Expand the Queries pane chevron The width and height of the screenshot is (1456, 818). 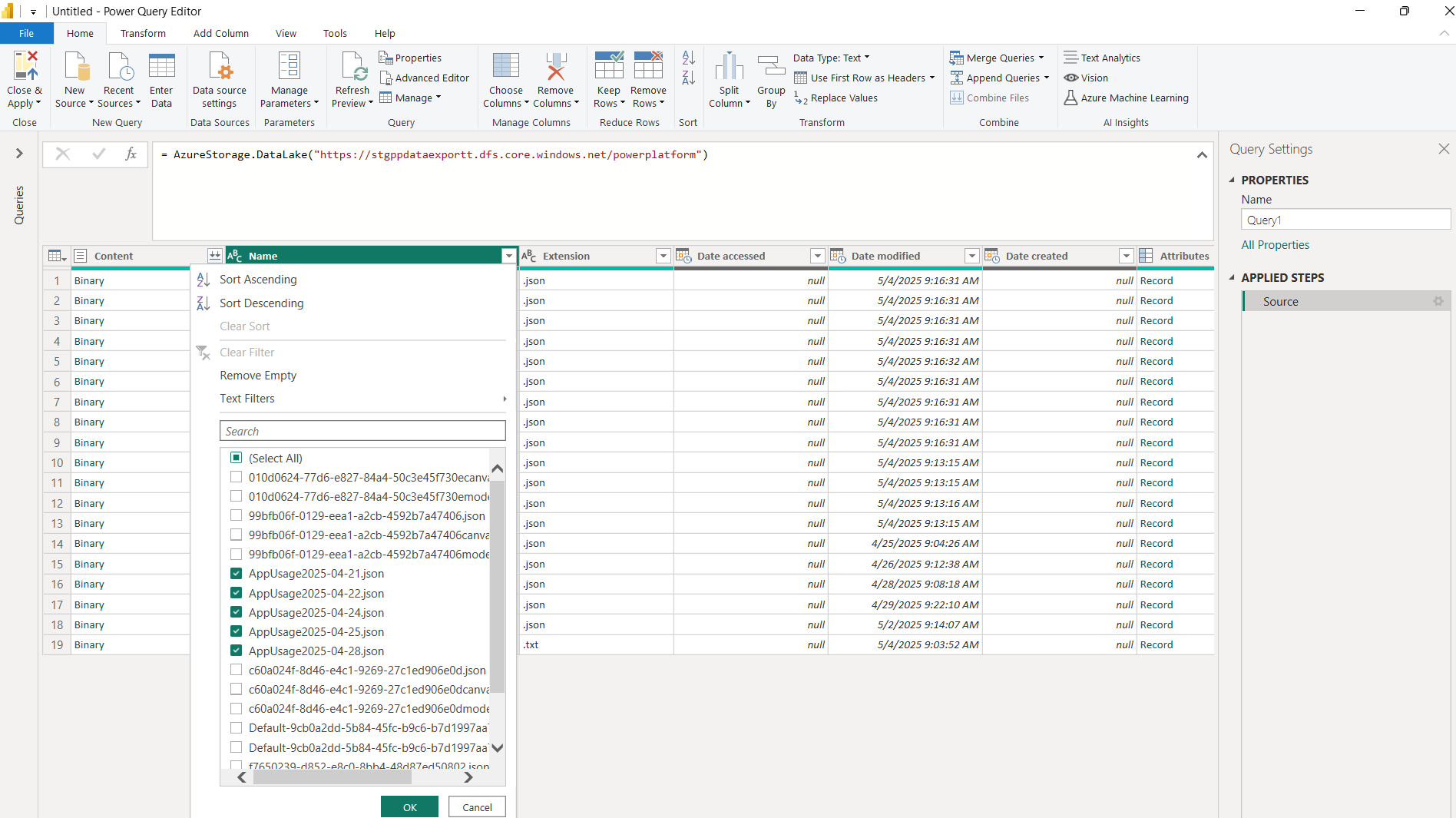point(19,154)
